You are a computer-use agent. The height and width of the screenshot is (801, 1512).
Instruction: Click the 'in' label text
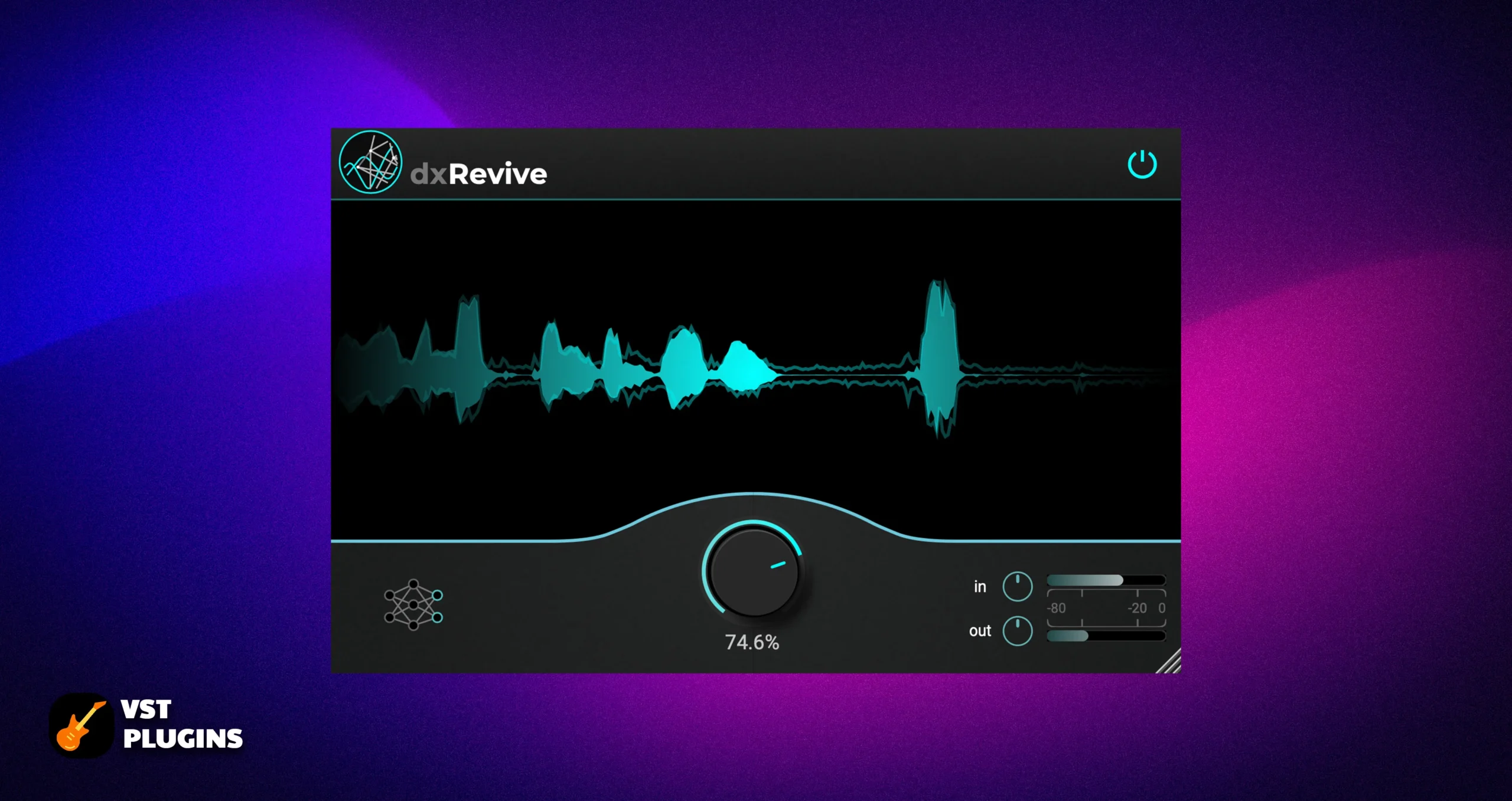(x=980, y=586)
